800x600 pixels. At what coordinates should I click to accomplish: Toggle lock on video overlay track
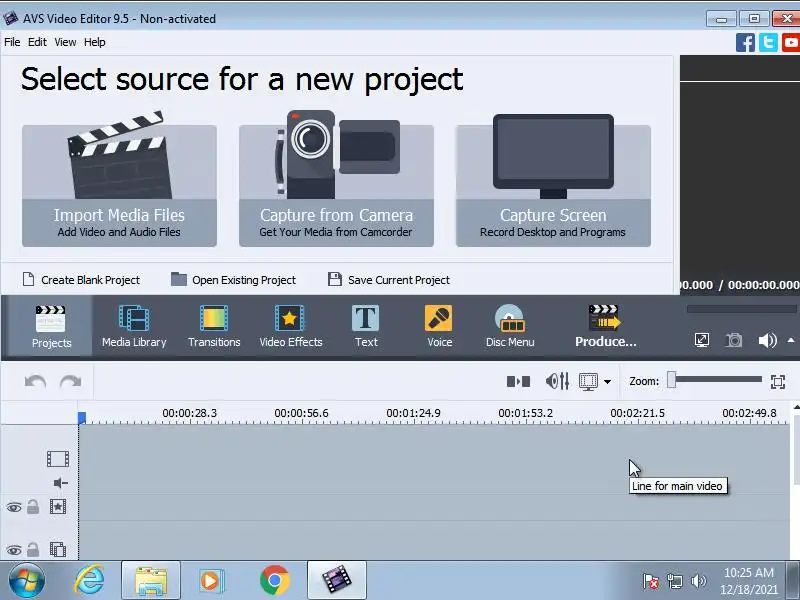33,549
